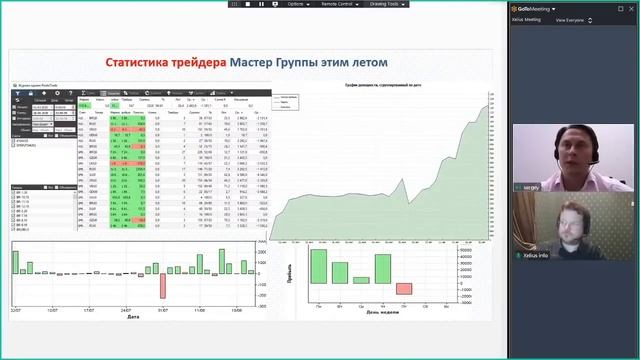The width and height of the screenshot is (640, 360).
Task: Click the end time field
Action: [x=65, y=113]
